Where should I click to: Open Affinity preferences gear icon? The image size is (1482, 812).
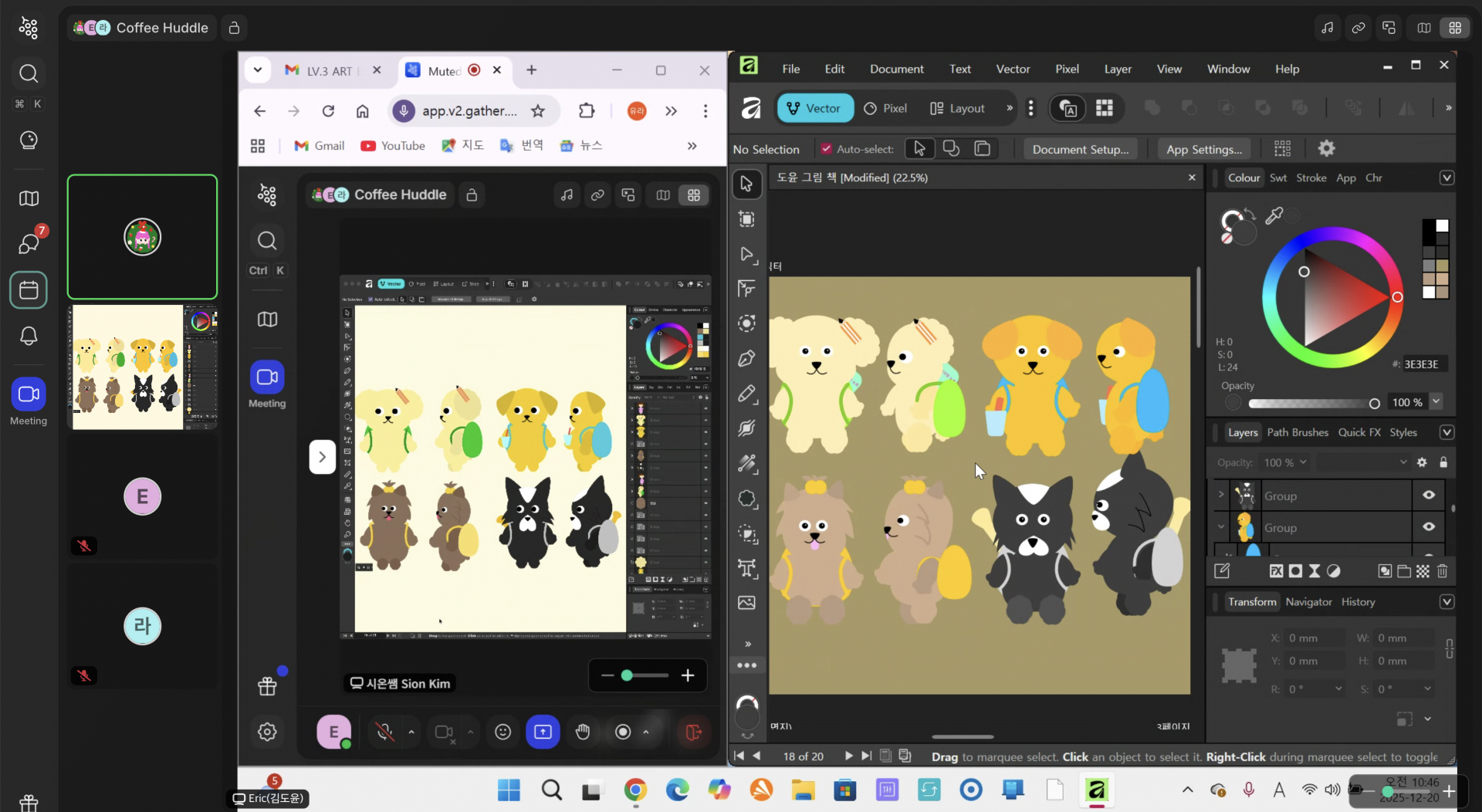click(x=1326, y=148)
